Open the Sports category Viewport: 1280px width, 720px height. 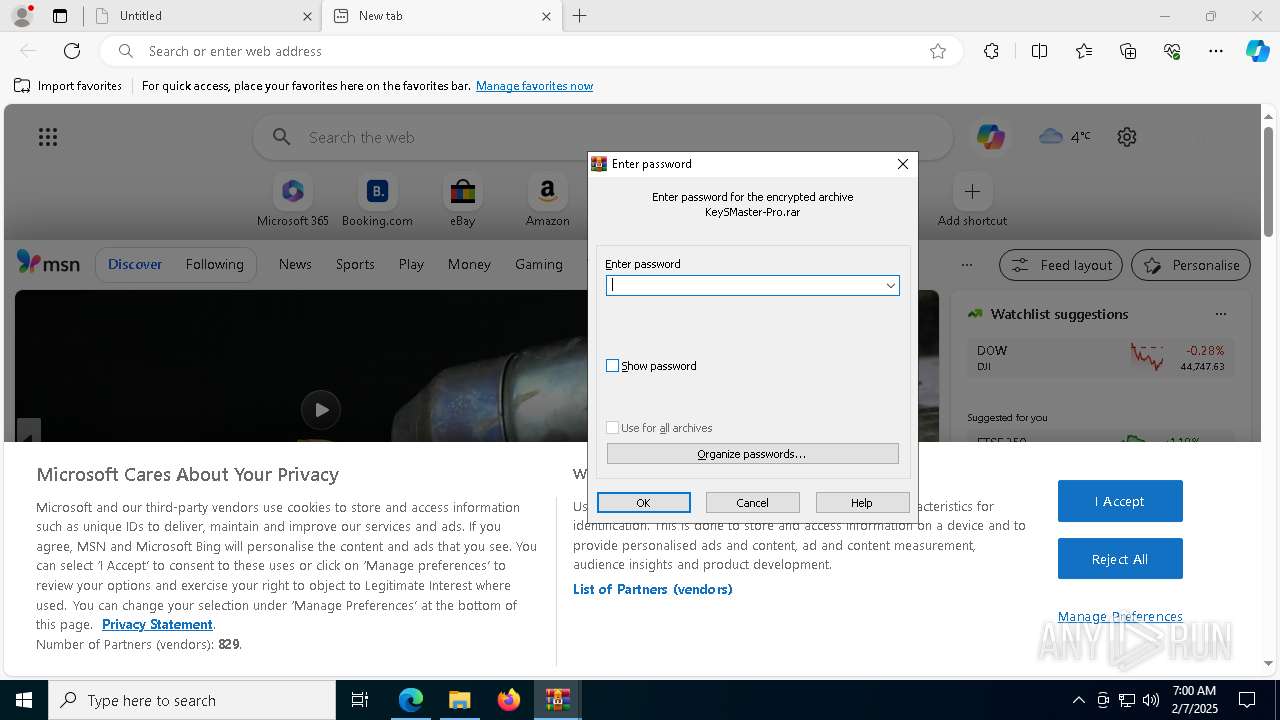[355, 264]
